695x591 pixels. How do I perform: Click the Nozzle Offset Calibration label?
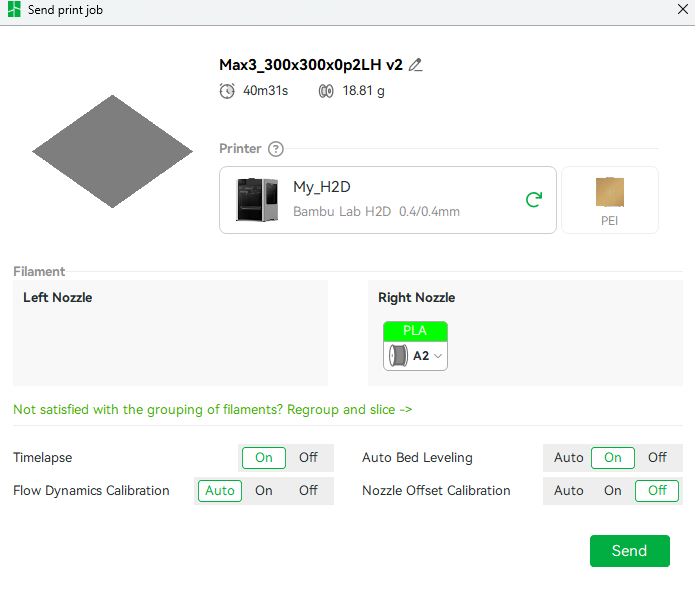point(436,491)
